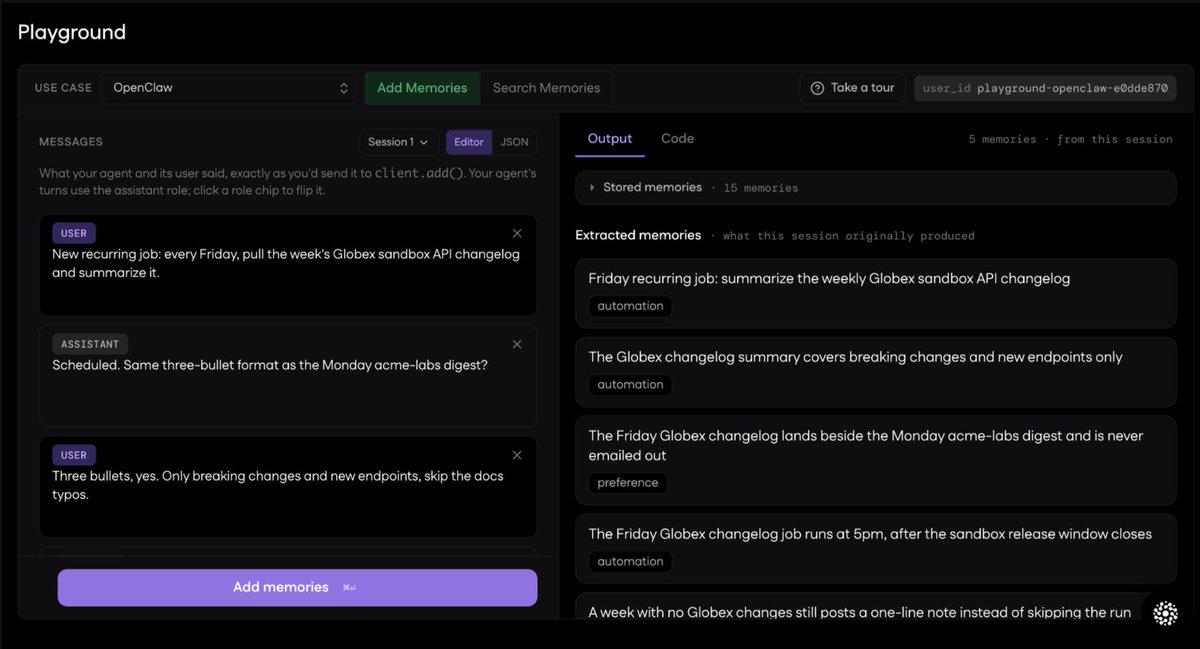
Task: Flip the USER role chip on 'Three bullets, yes' message
Action: click(74, 455)
